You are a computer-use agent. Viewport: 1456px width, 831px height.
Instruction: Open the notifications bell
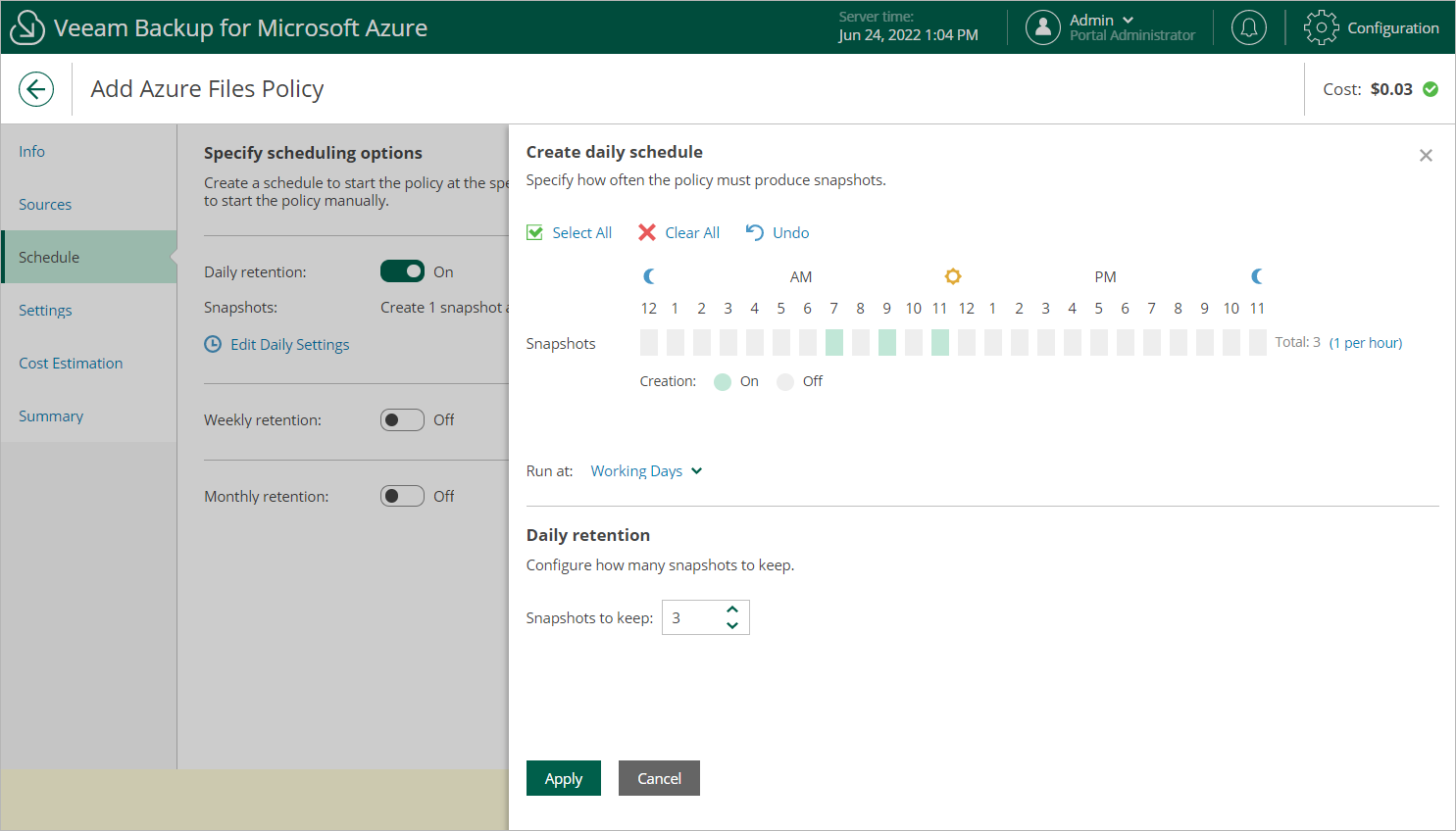click(1249, 27)
